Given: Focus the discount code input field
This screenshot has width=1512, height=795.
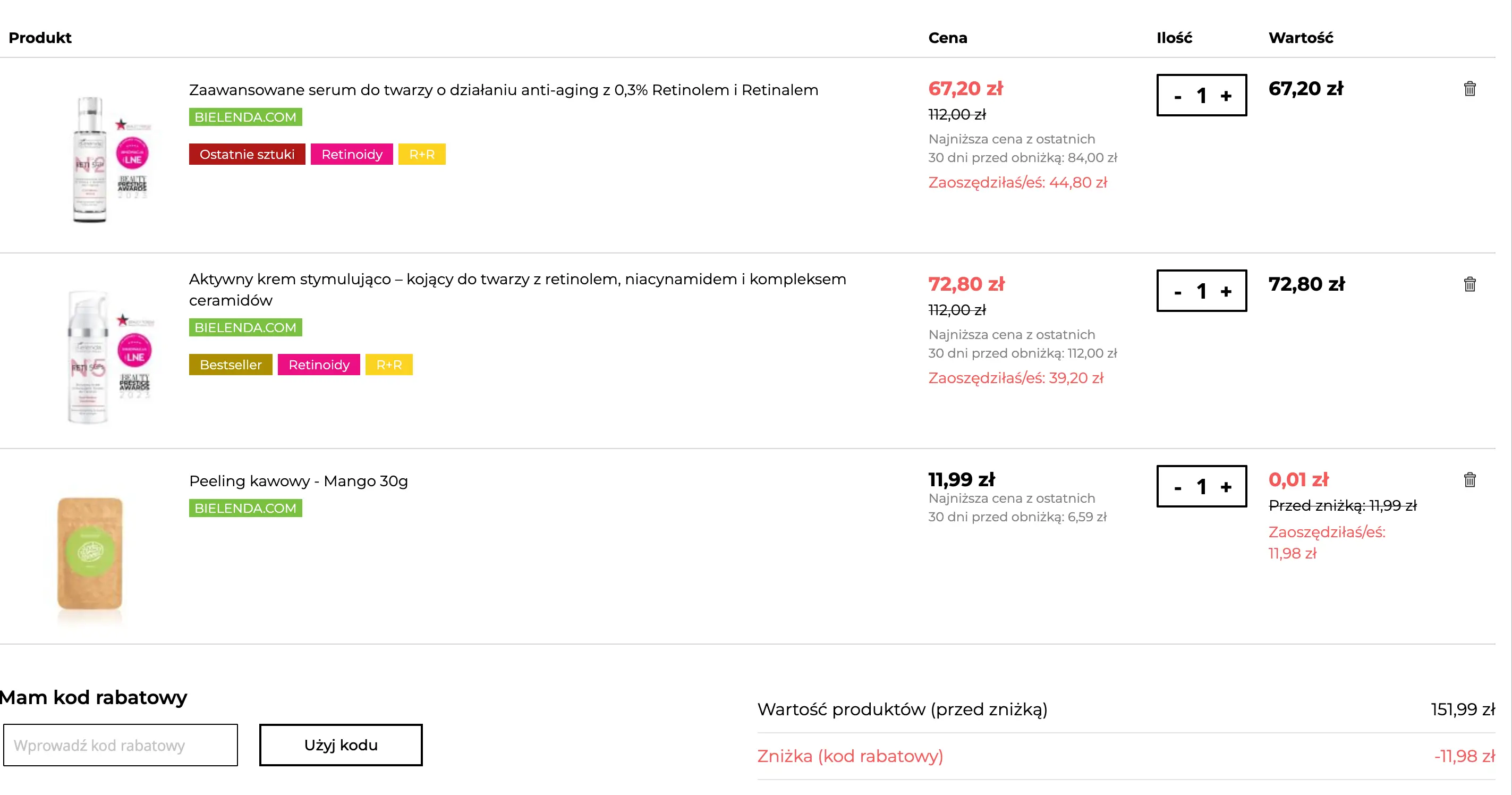Looking at the screenshot, I should pos(120,745).
